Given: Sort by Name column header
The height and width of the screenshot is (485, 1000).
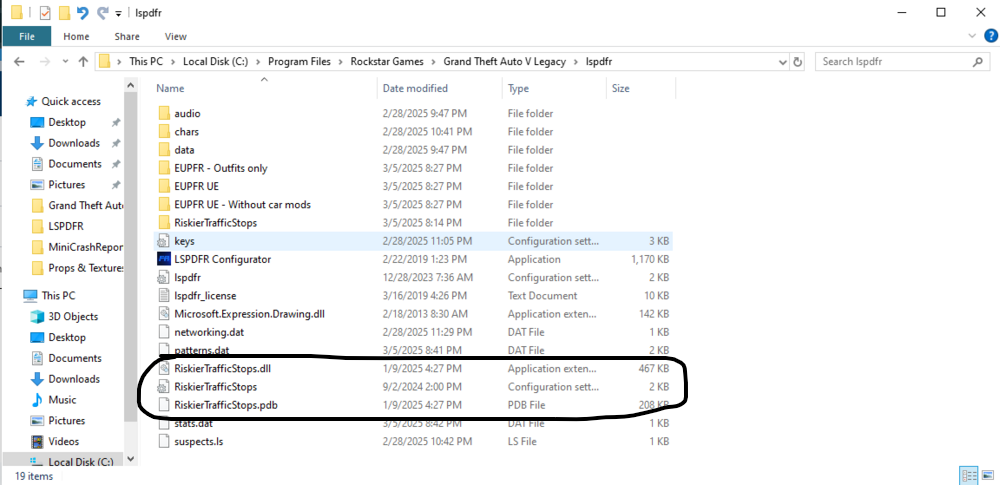Looking at the screenshot, I should [x=170, y=89].
